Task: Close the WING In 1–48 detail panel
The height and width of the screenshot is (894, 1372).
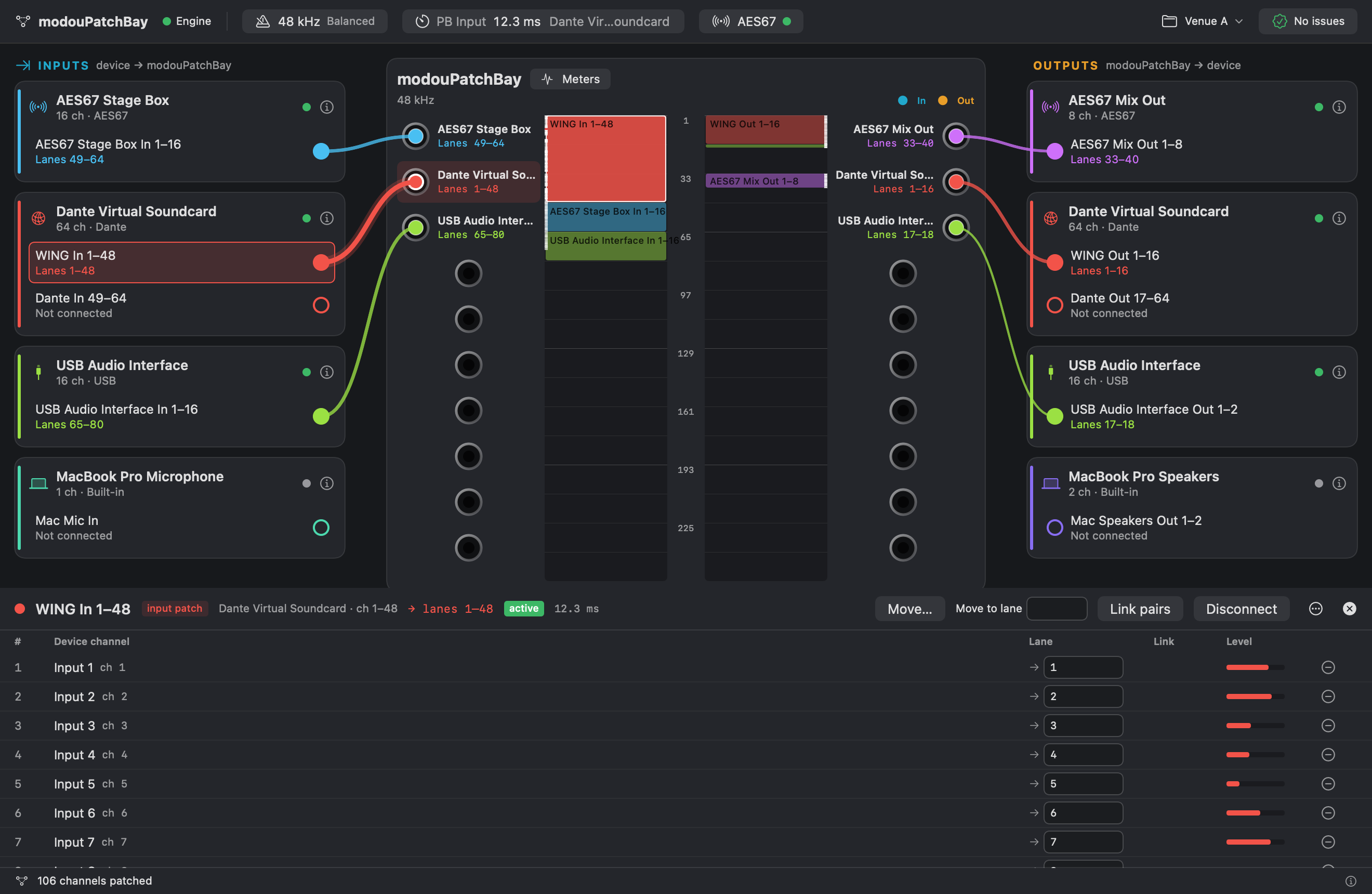Action: click(x=1350, y=609)
